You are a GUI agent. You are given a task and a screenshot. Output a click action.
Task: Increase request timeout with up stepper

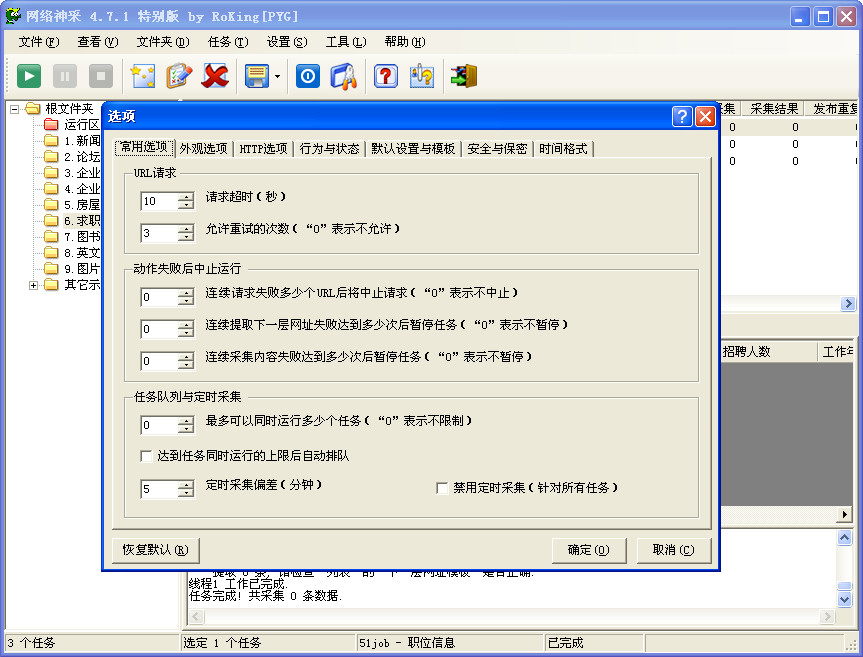(185, 196)
